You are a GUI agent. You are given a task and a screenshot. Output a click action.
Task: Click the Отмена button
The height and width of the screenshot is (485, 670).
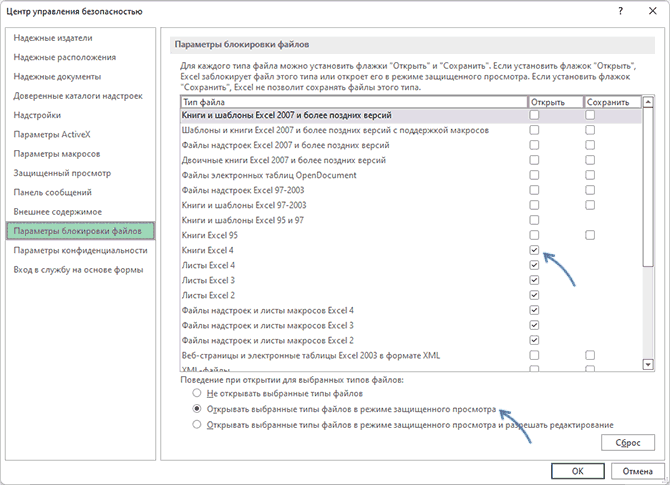(x=638, y=471)
